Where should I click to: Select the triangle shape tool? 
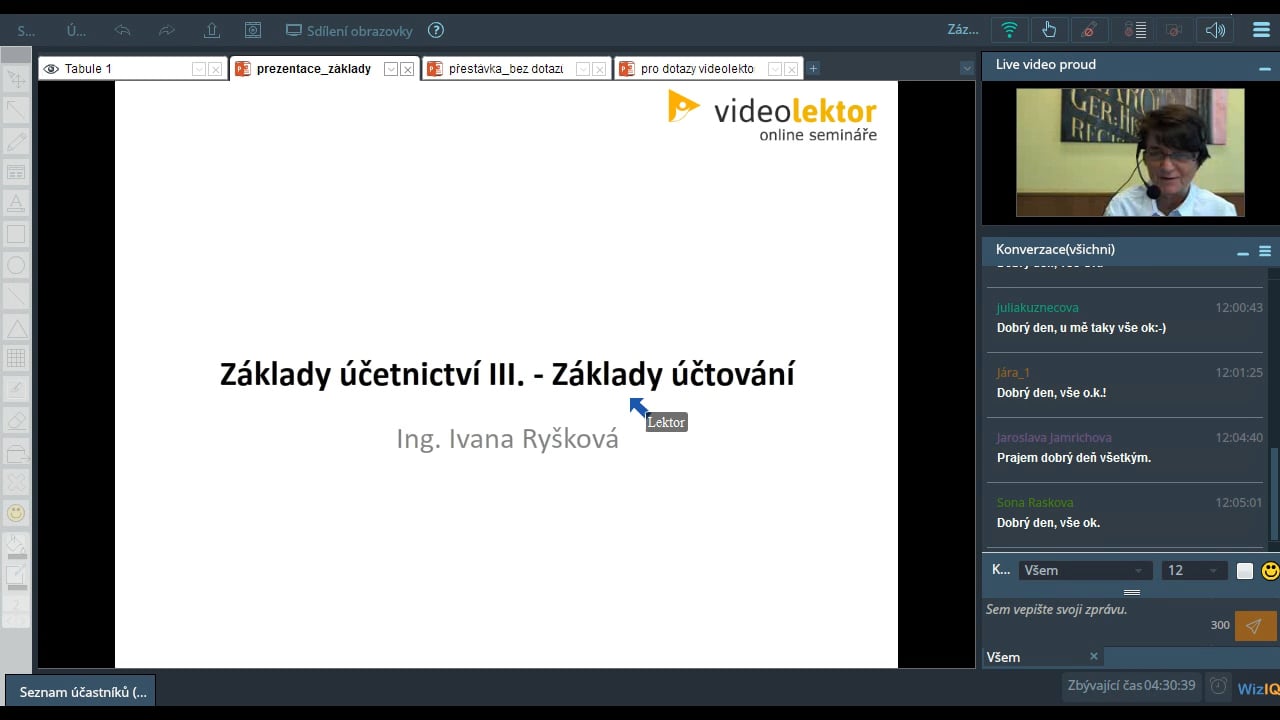[16, 327]
